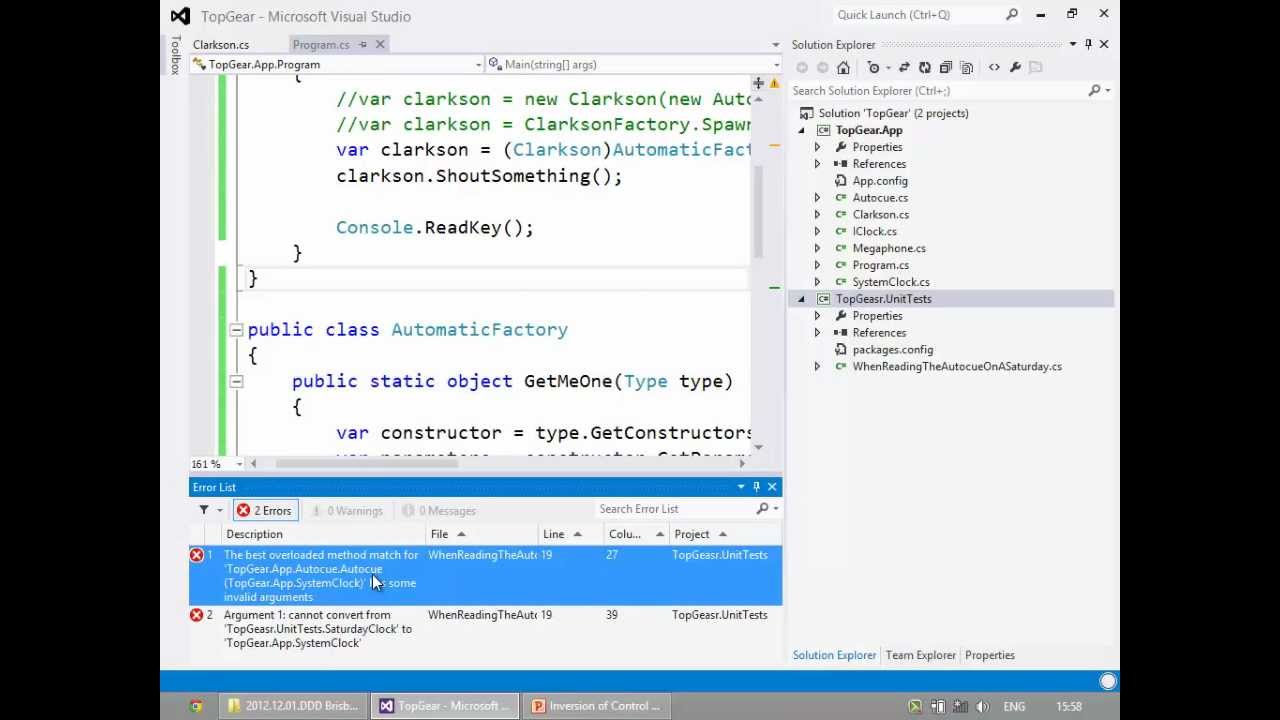Click the editor horizontal scrollbar
1280x720 pixels.
point(498,464)
